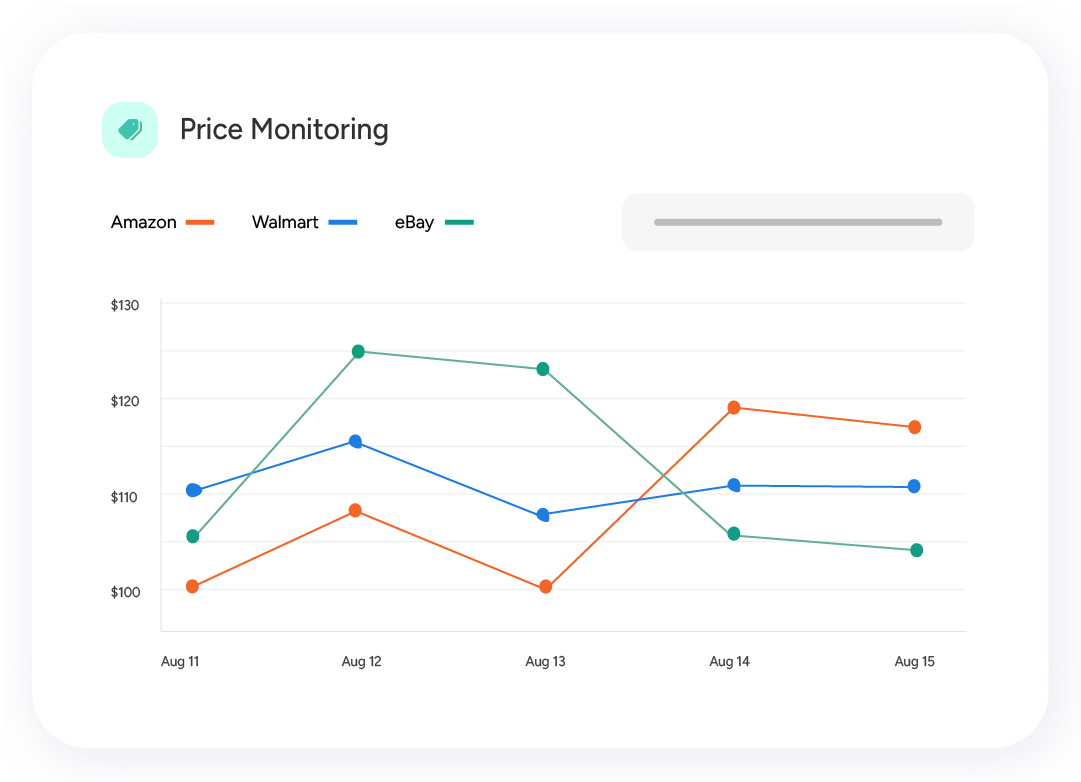Click the green price tag icon
Image resolution: width=1081 pixels, height=782 pixels.
[130, 130]
